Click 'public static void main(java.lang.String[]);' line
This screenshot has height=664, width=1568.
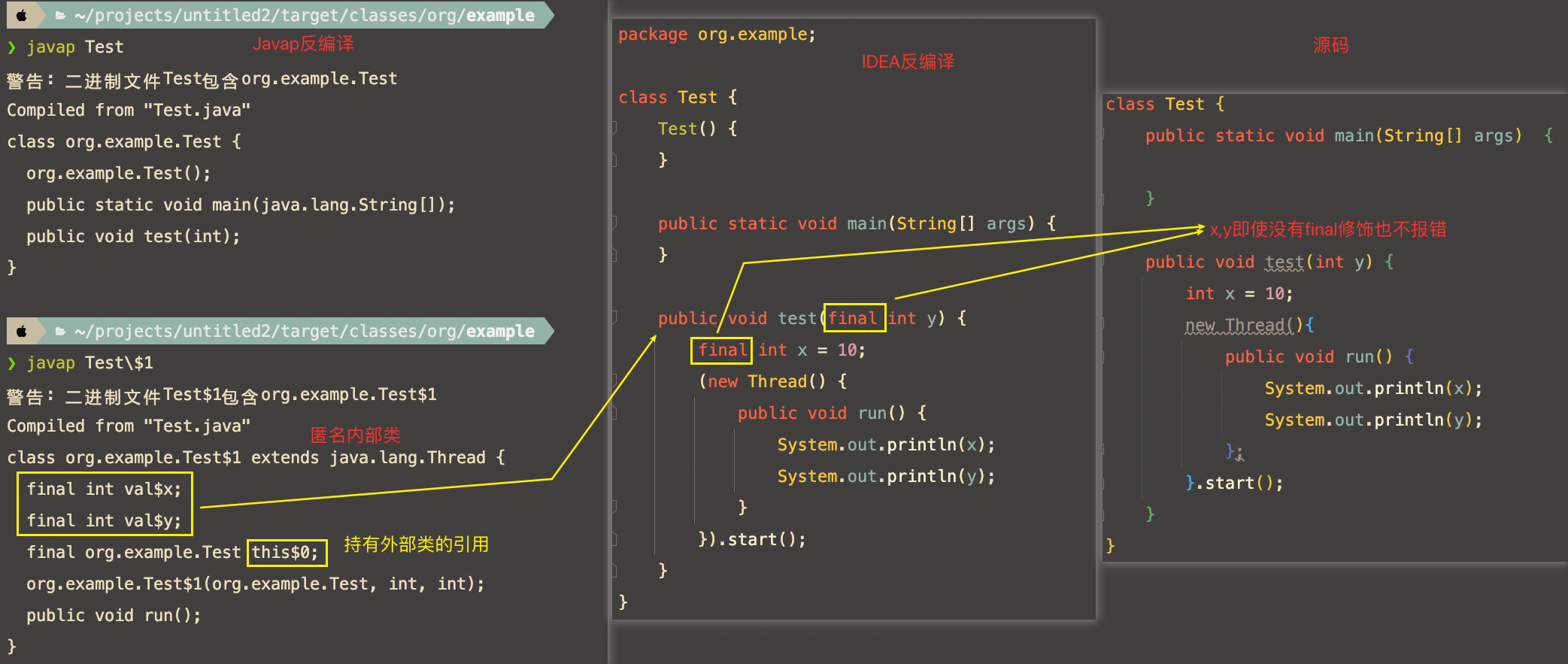[241, 205]
